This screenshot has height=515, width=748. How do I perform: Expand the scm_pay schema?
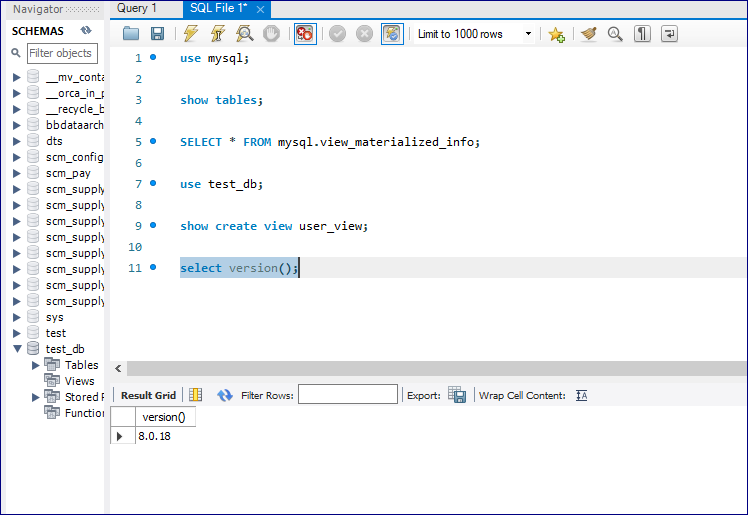coord(17,173)
